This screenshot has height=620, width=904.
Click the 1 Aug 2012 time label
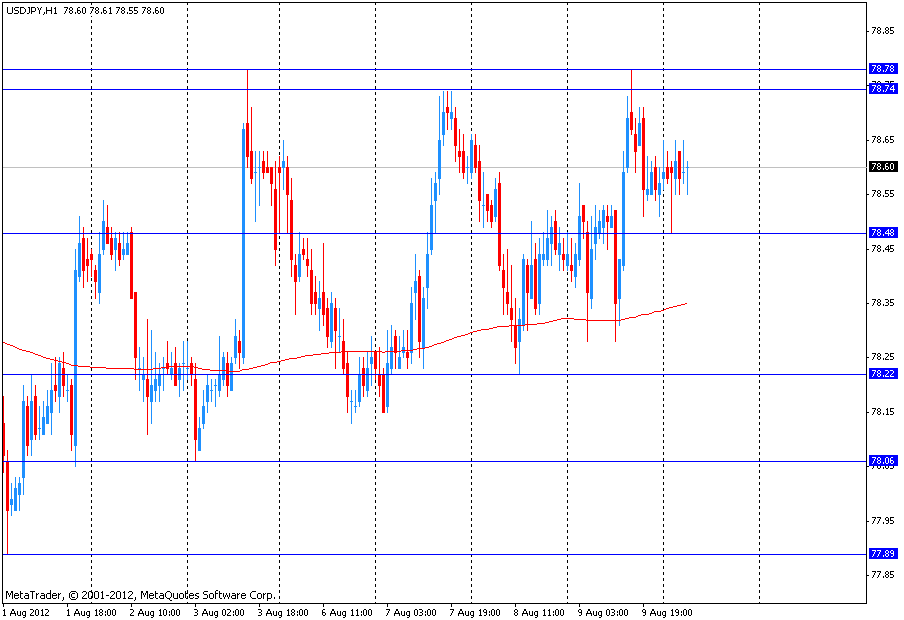(x=25, y=611)
